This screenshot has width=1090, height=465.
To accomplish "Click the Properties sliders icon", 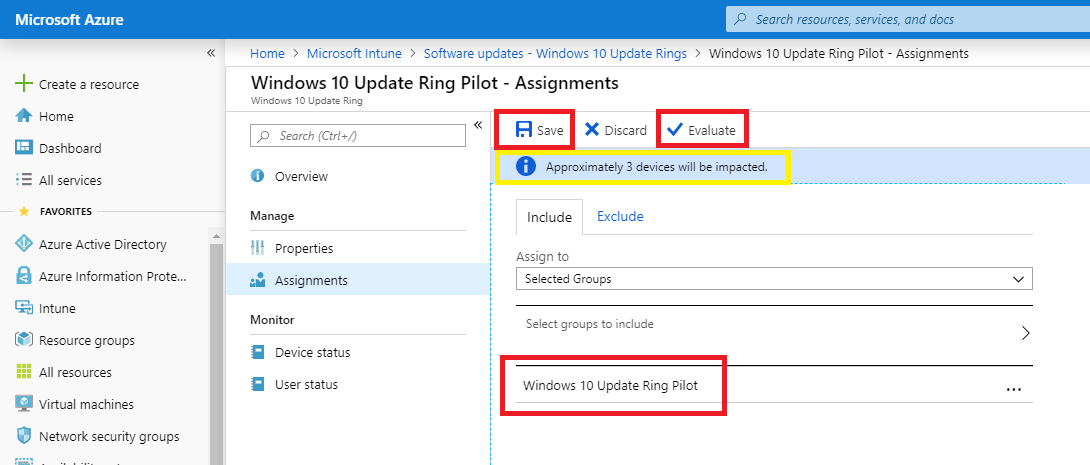I will pos(257,248).
